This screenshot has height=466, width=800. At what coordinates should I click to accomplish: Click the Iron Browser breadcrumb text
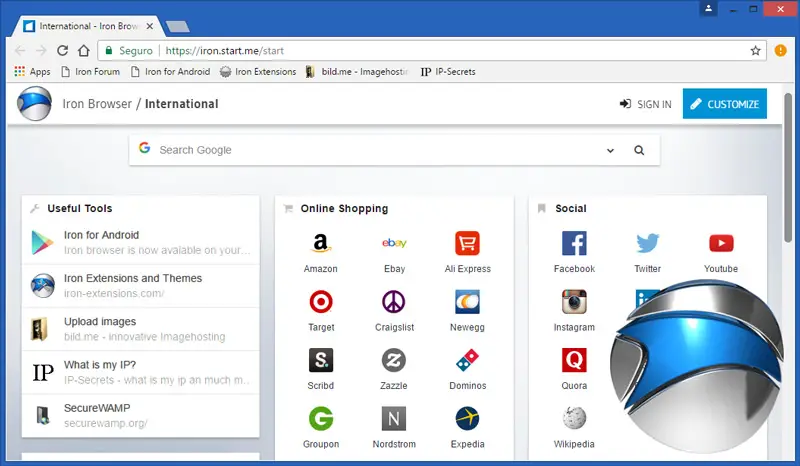pyautogui.click(x=97, y=104)
